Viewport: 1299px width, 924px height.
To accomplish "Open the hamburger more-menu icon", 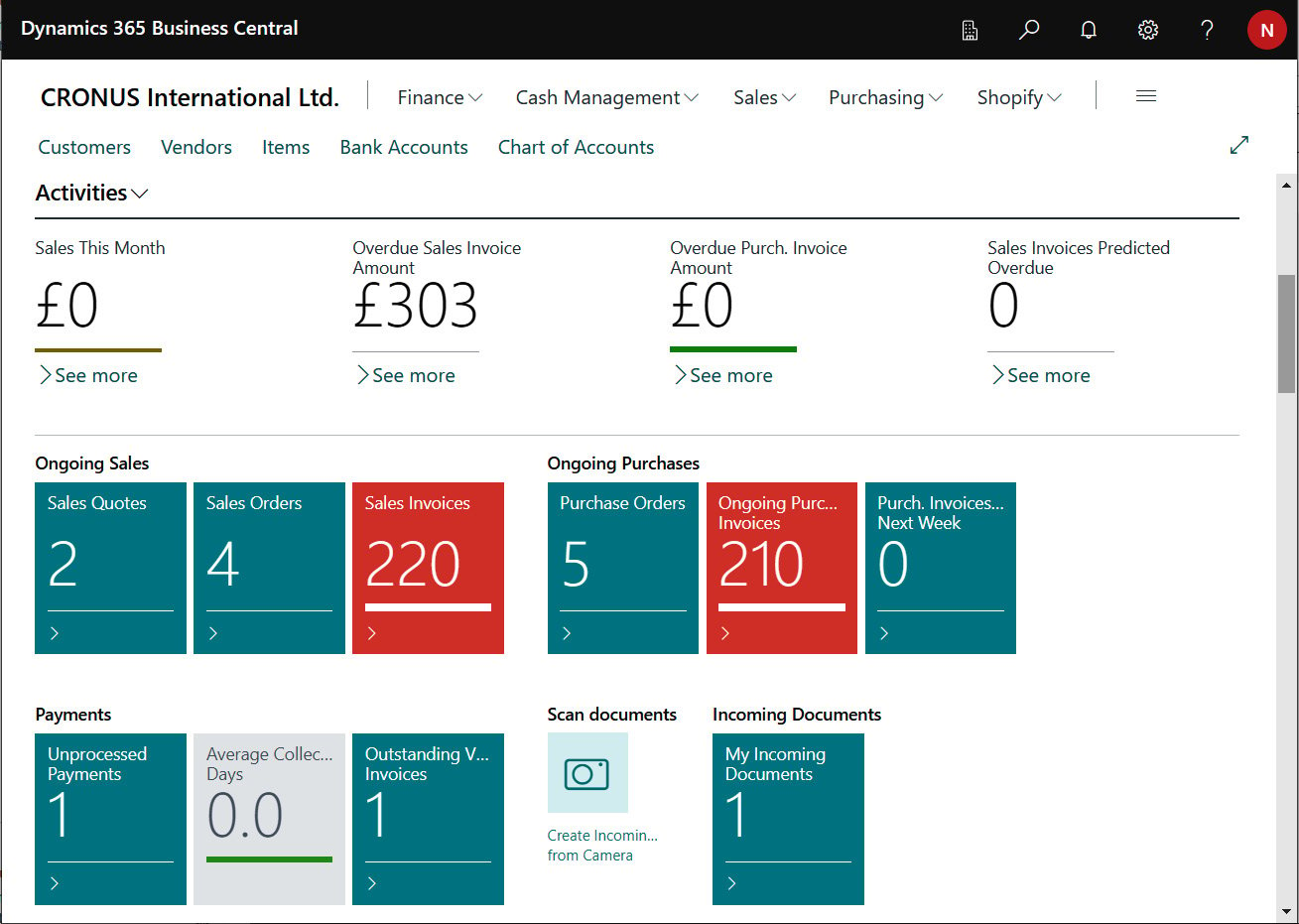I will pyautogui.click(x=1146, y=96).
